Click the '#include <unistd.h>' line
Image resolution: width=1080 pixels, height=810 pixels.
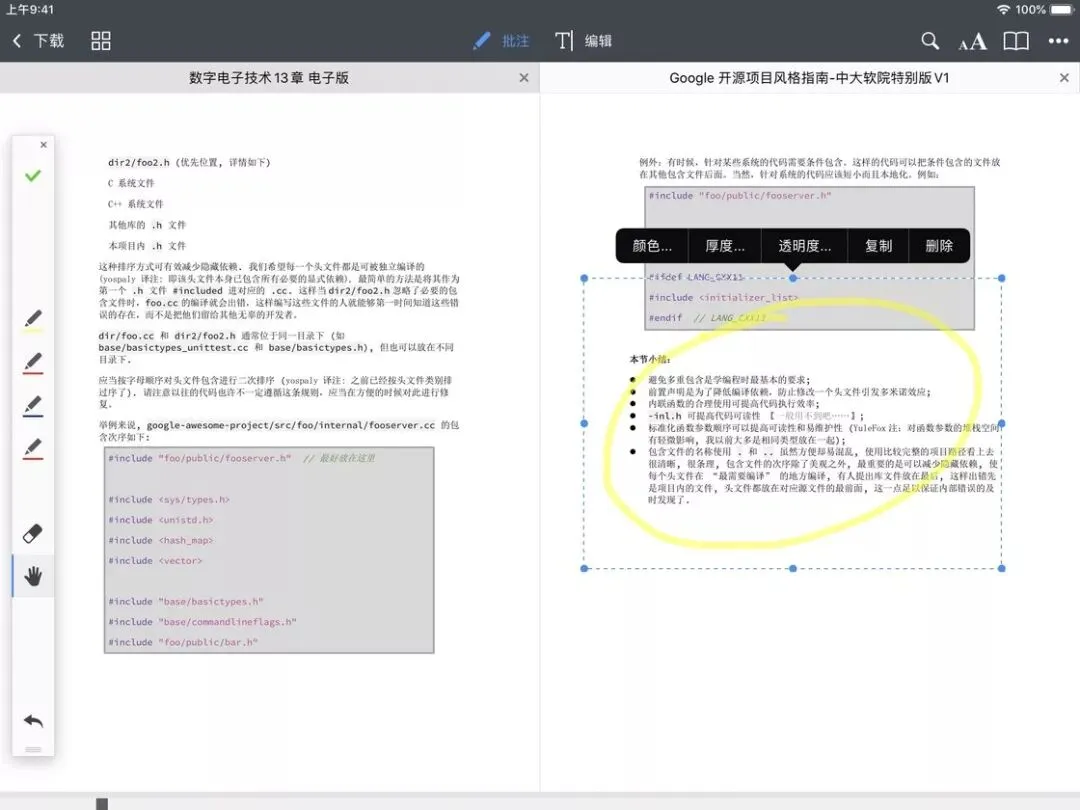coord(160,520)
